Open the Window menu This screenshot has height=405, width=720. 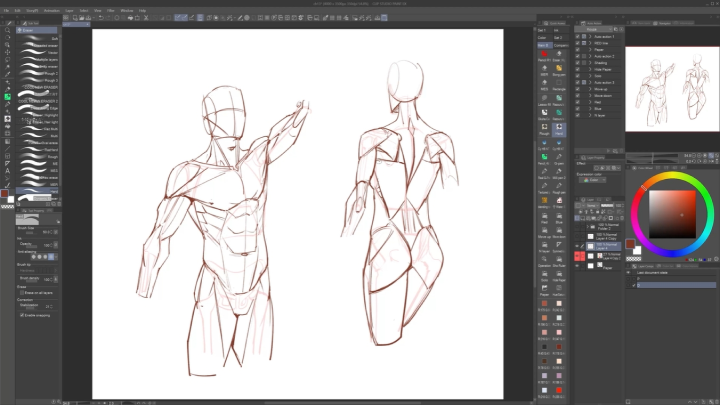point(127,11)
